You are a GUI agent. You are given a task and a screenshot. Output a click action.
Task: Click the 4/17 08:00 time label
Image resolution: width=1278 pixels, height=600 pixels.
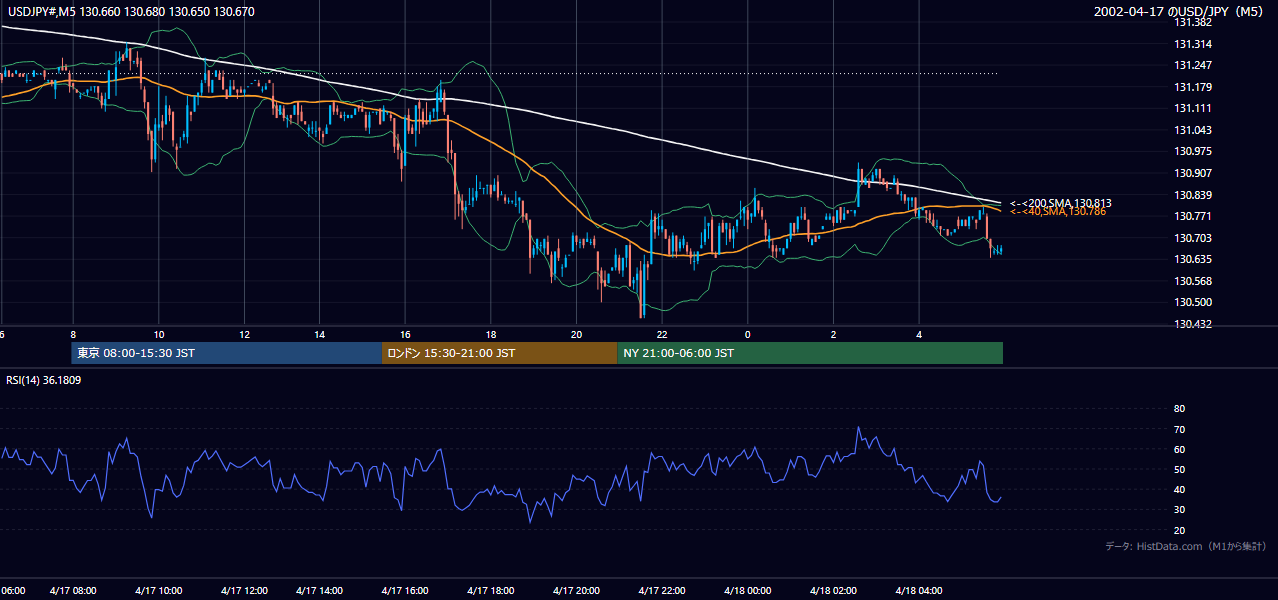[72, 591]
